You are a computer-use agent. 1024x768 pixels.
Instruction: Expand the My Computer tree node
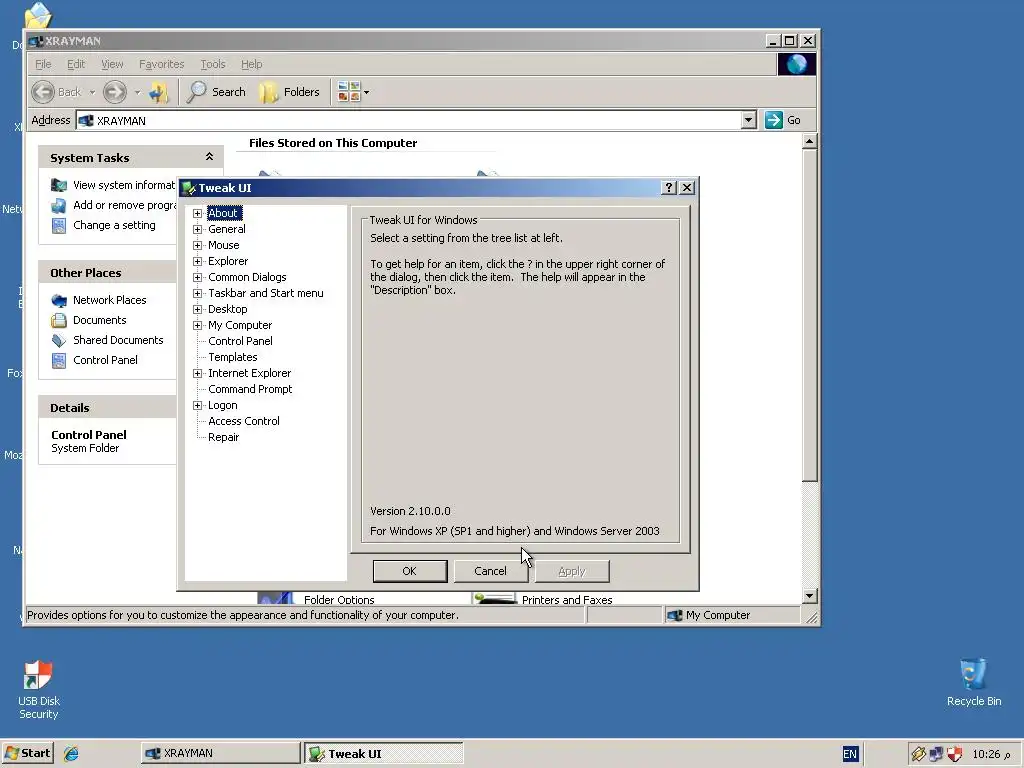pyautogui.click(x=197, y=325)
